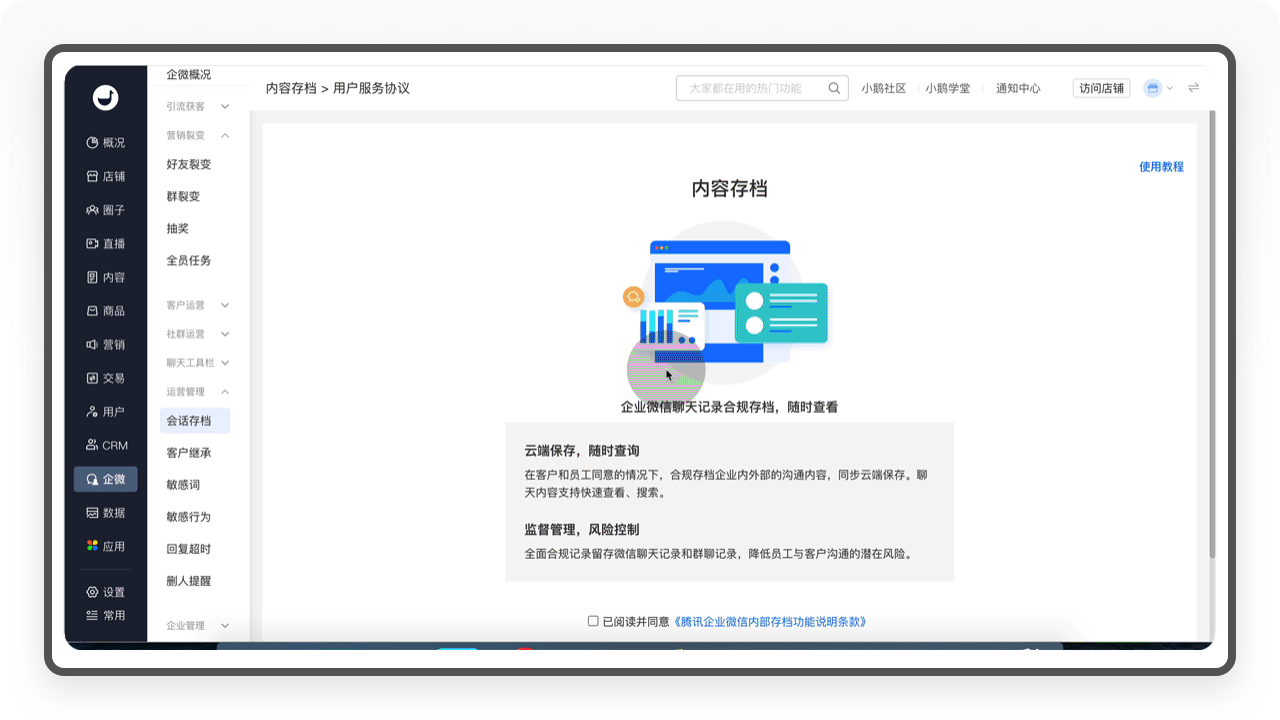Viewport: 1280px width, 720px height.
Task: Open 概况 overview in the left sidebar
Action: click(x=105, y=143)
